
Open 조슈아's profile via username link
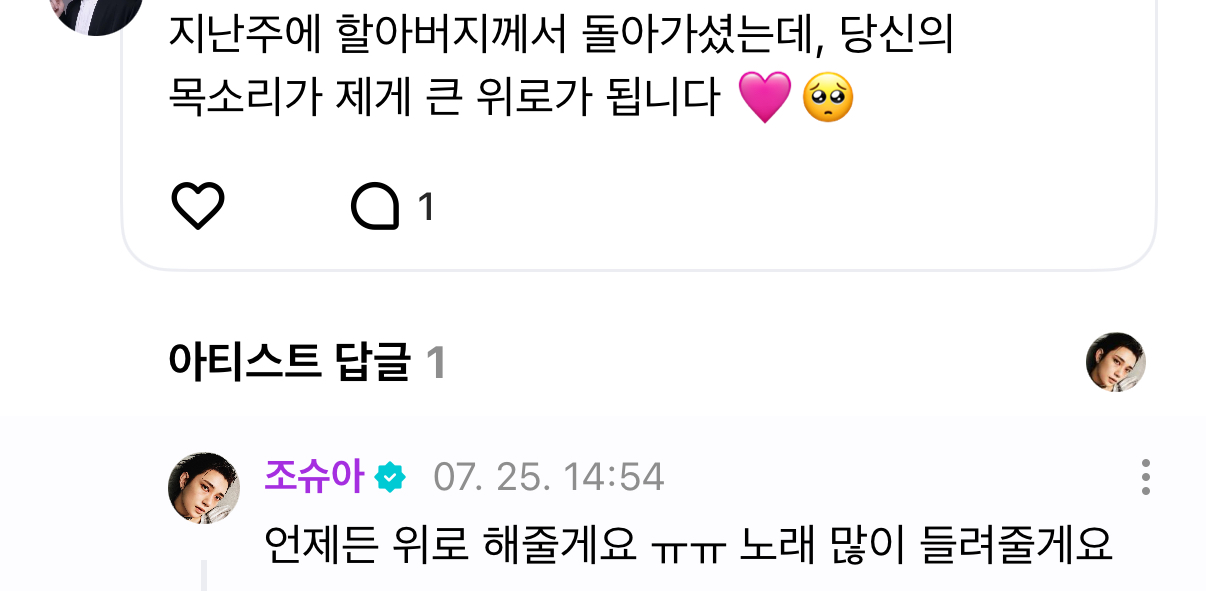pos(313,477)
